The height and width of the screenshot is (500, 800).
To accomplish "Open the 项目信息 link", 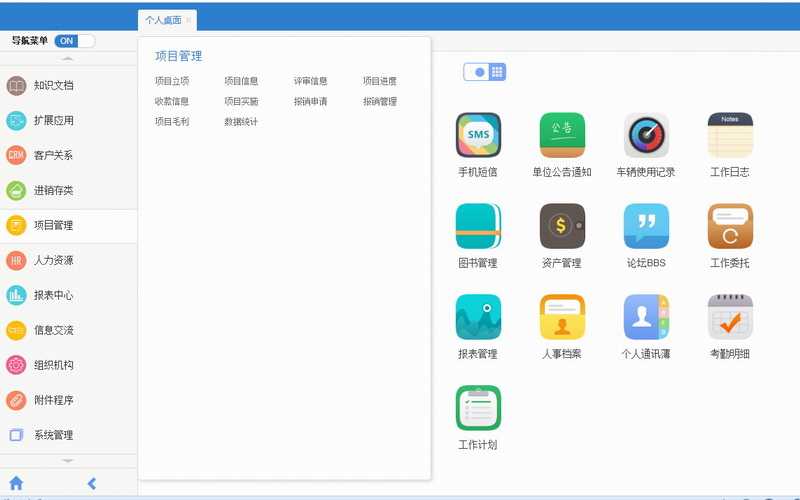I will coord(241,81).
